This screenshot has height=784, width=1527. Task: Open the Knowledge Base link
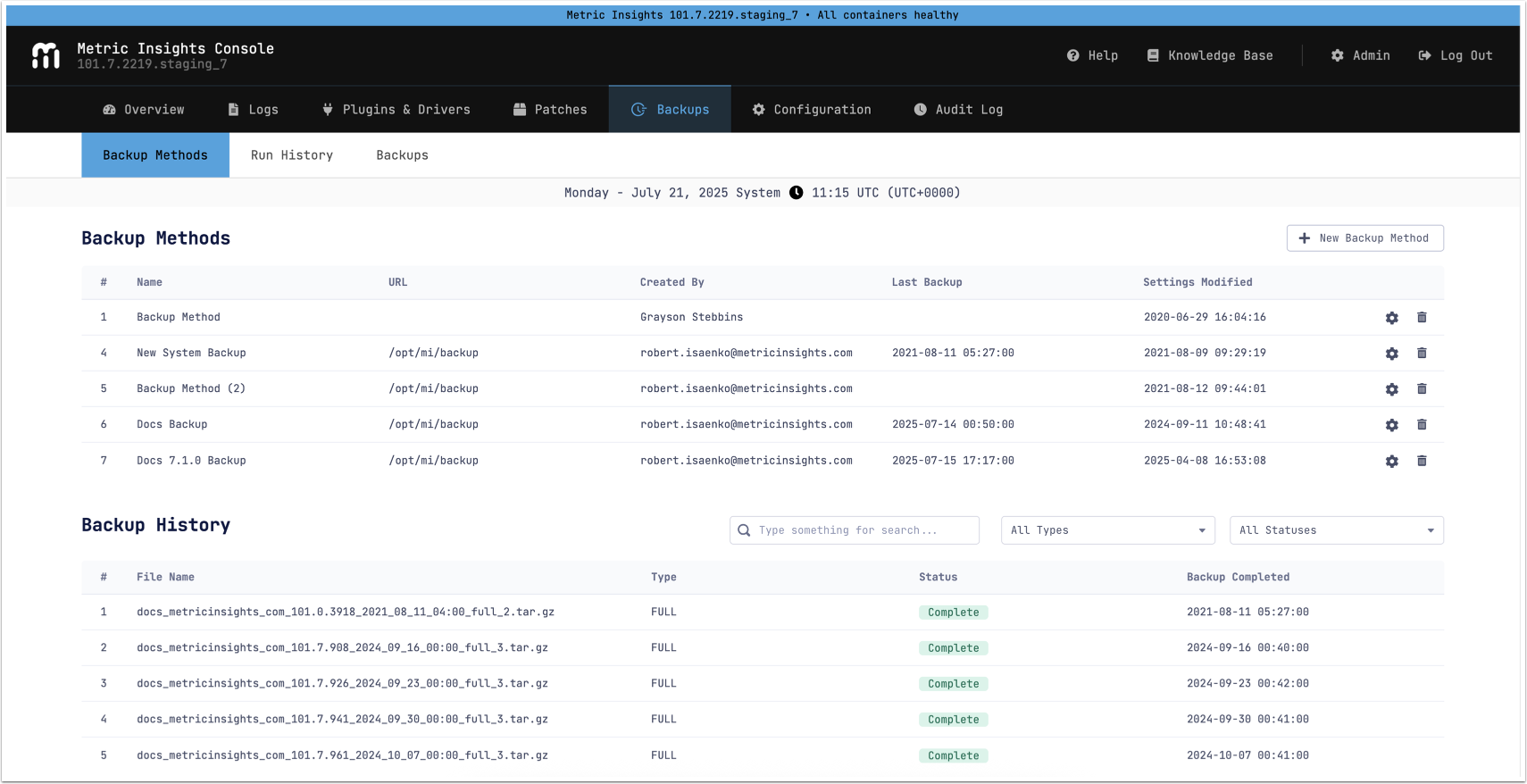click(x=1210, y=55)
